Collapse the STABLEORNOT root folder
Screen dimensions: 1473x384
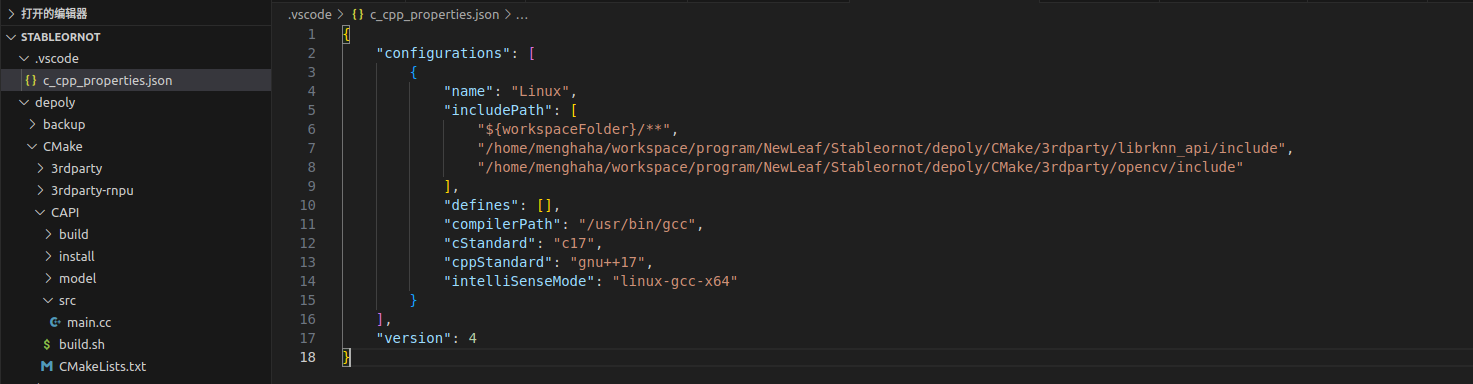pos(11,37)
